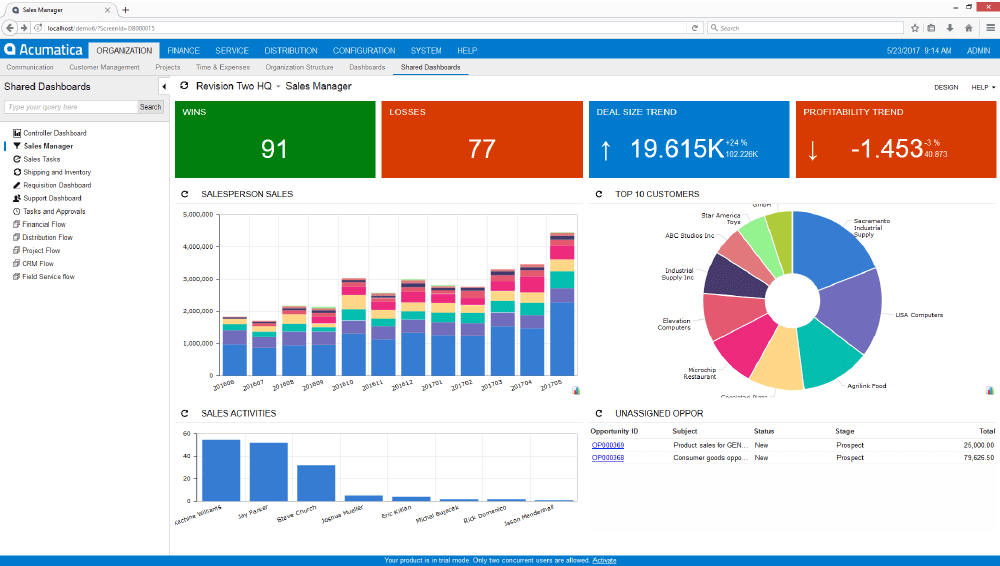The height and width of the screenshot is (566, 1000).
Task: Click the Distribution Flow icon
Action: tap(17, 237)
